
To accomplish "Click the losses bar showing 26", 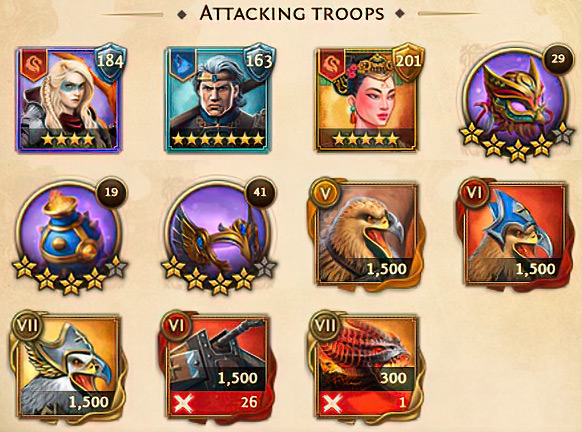I will point(218,403).
